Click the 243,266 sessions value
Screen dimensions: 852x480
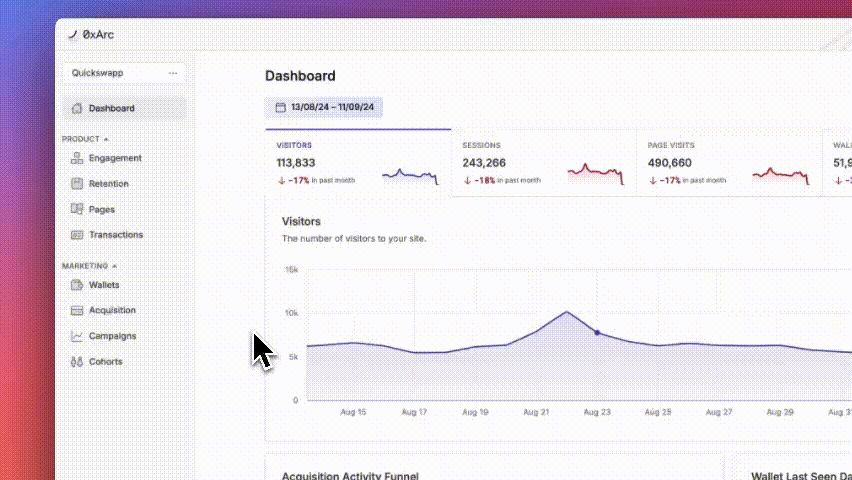tap(484, 163)
